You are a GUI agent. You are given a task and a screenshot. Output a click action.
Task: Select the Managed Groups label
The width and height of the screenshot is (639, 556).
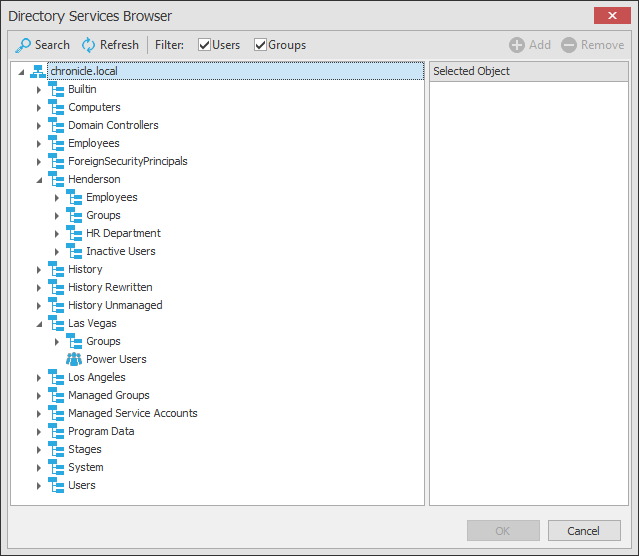coord(109,395)
